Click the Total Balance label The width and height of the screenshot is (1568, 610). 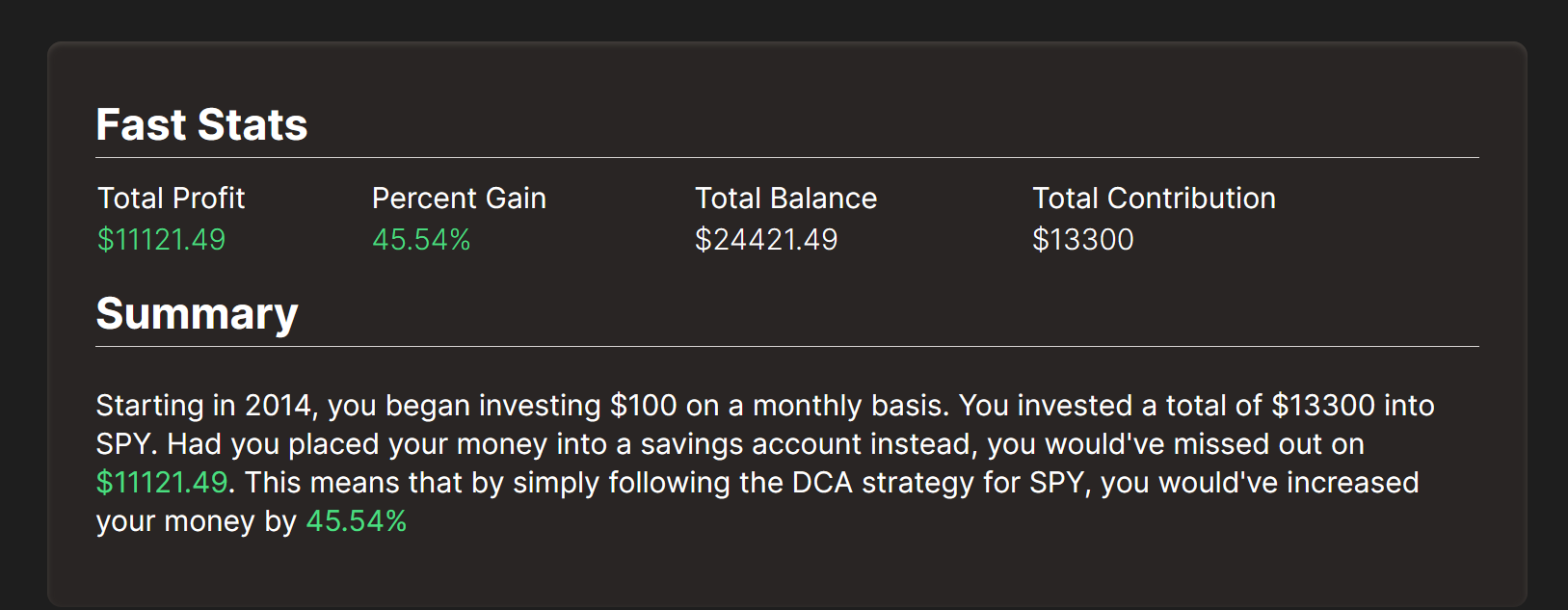pyautogui.click(x=785, y=199)
